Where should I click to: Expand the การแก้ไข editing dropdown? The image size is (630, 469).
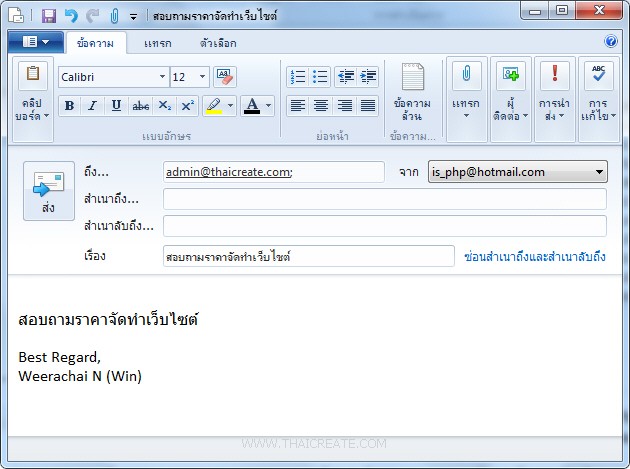614,116
